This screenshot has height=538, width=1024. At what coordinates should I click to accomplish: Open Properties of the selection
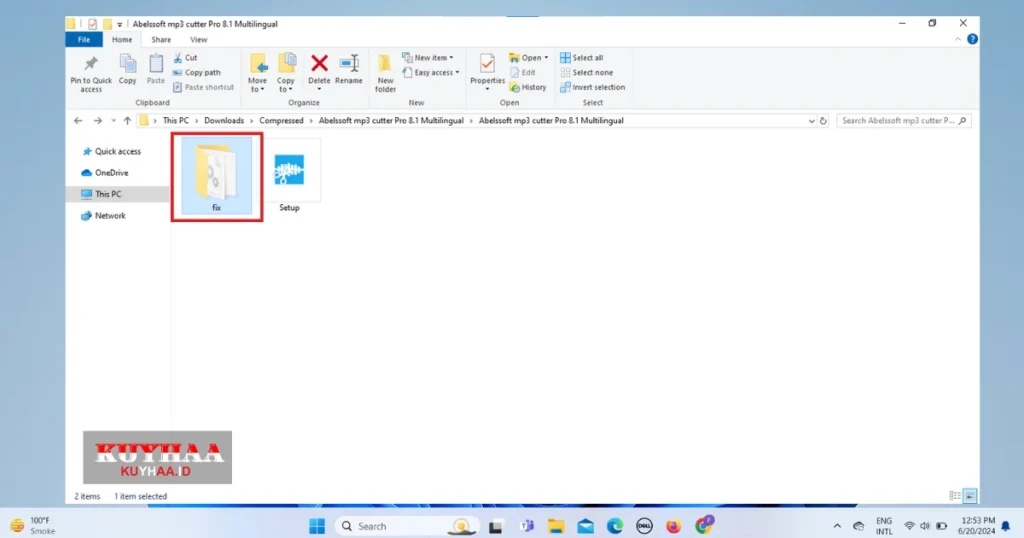click(487, 72)
